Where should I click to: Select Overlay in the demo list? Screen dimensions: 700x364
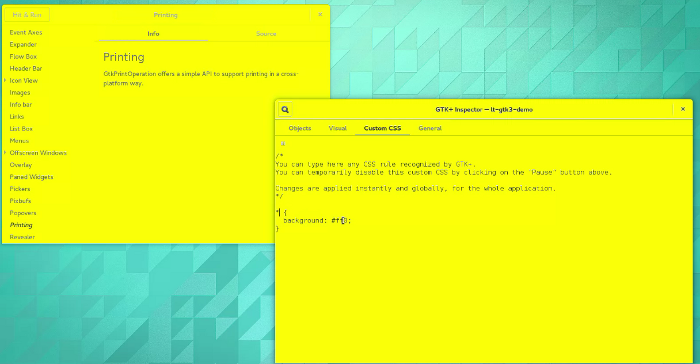click(x=21, y=165)
